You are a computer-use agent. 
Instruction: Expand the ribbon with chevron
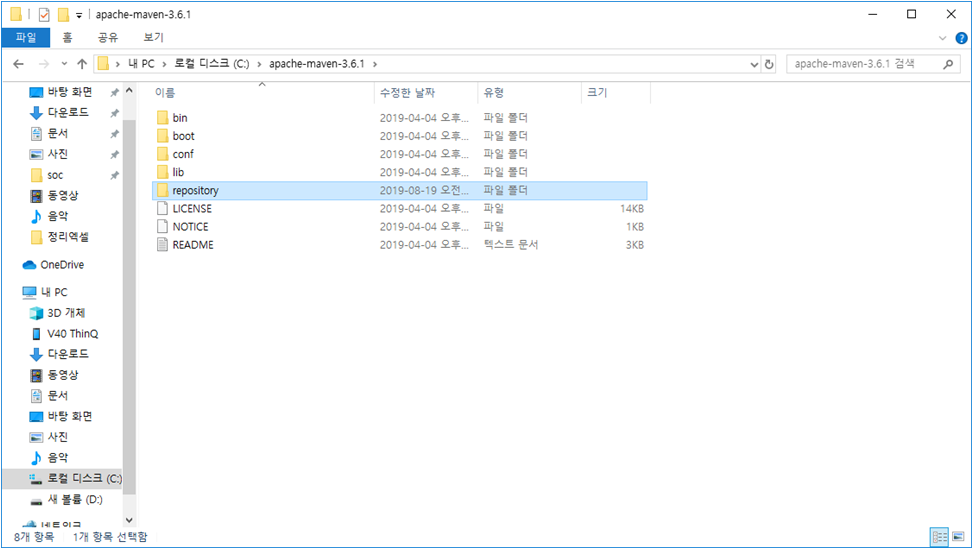click(x=943, y=38)
